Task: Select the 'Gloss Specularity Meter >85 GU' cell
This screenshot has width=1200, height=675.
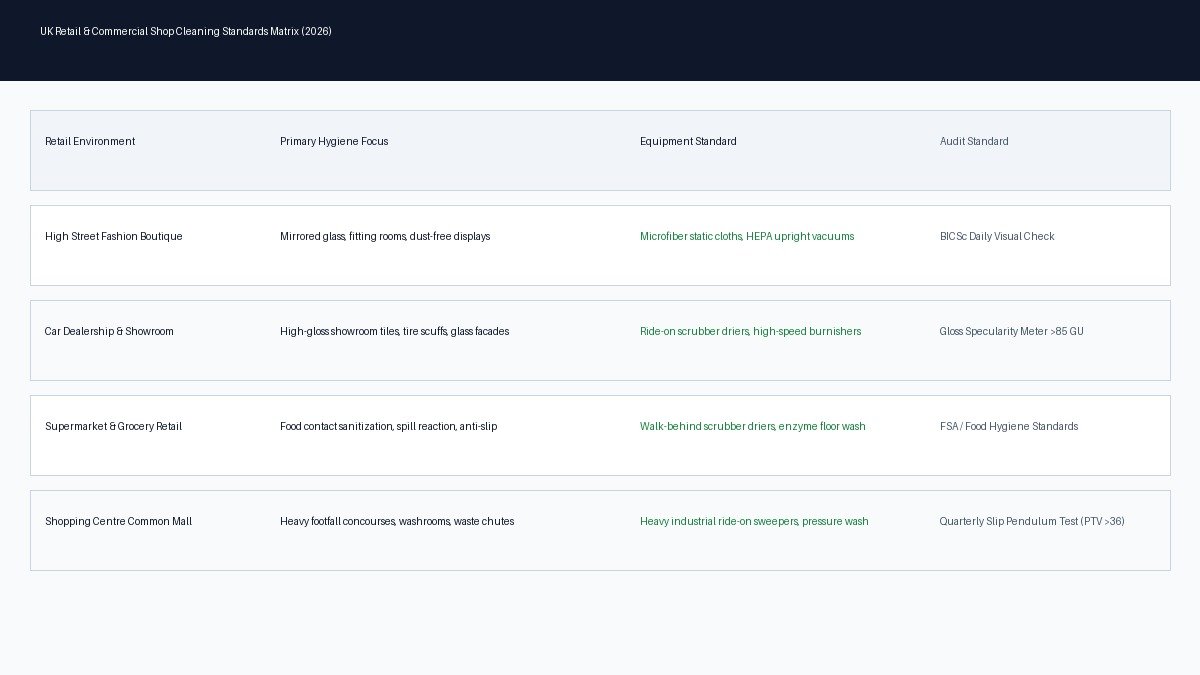Action: coord(1012,331)
